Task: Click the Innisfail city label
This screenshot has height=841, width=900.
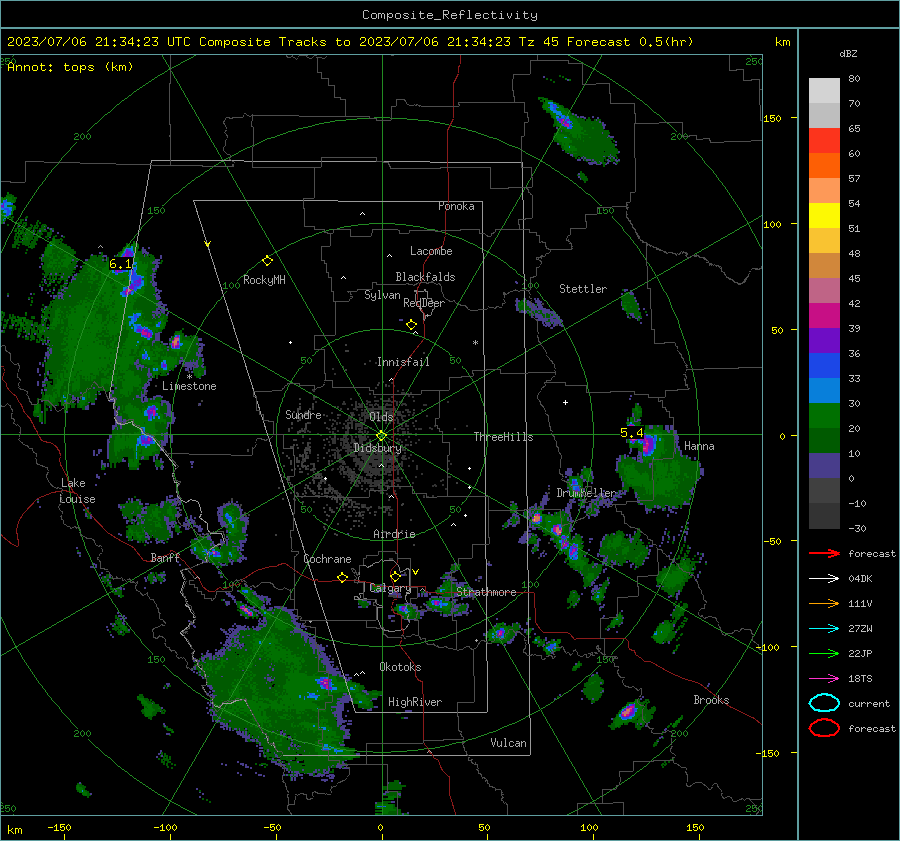Action: [x=403, y=362]
